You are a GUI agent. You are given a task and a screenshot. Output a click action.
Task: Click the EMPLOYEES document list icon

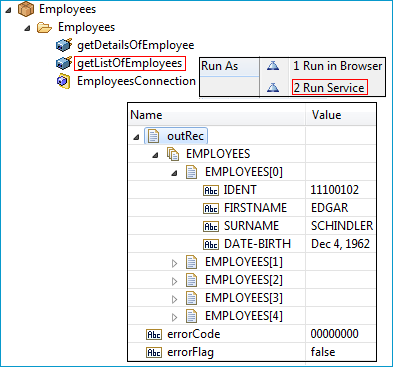173,154
